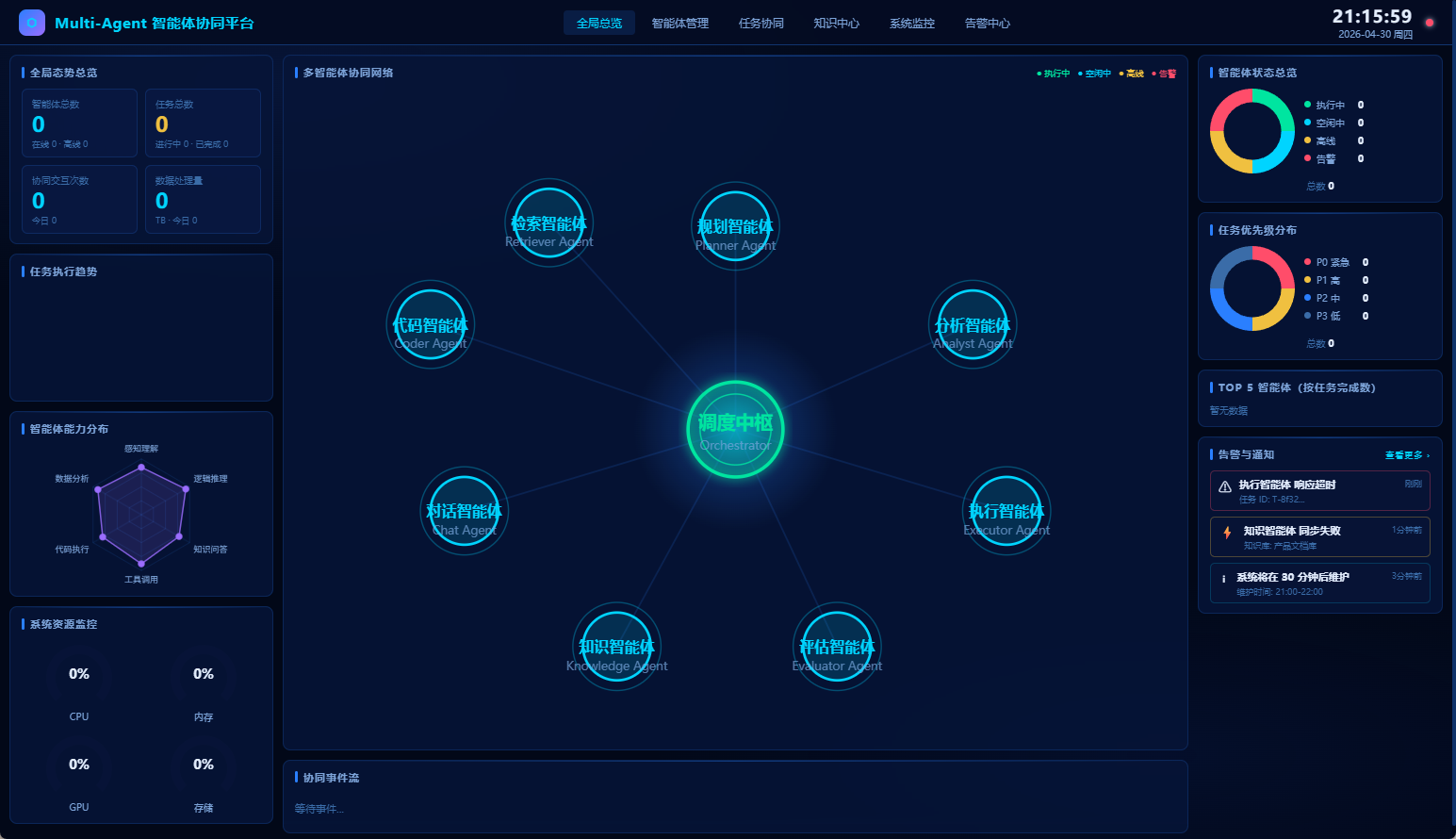The image size is (1456, 839).
Task: Open the 系统将在 30 分钟后维护 notice card
Action: 1320,583
